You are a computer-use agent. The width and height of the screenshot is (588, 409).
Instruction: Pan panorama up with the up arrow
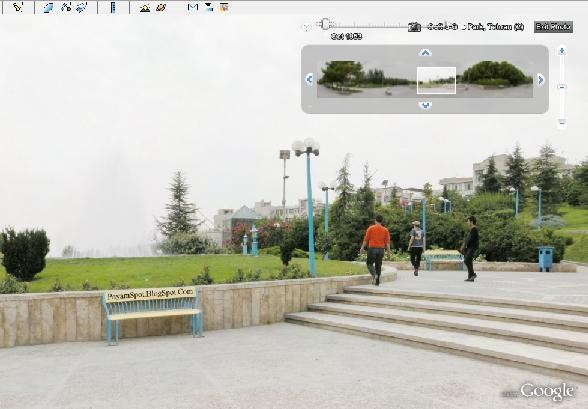coord(425,53)
